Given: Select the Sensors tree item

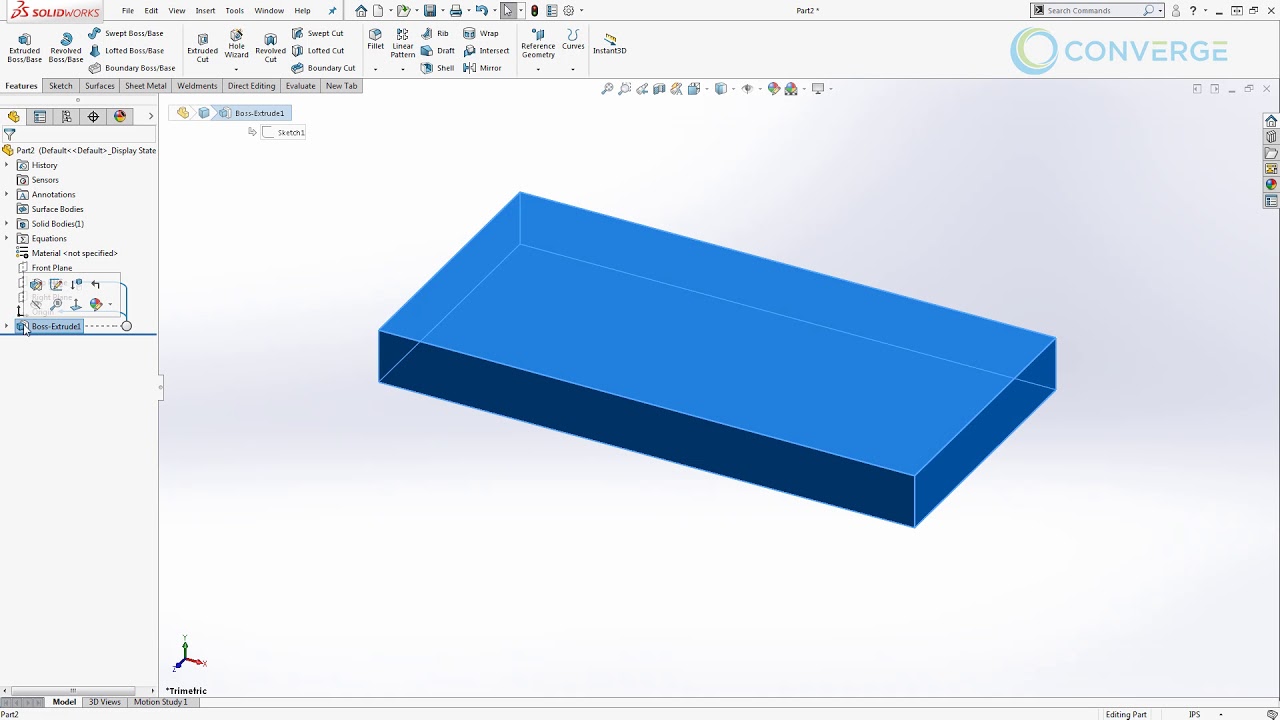Looking at the screenshot, I should click(38, 180).
